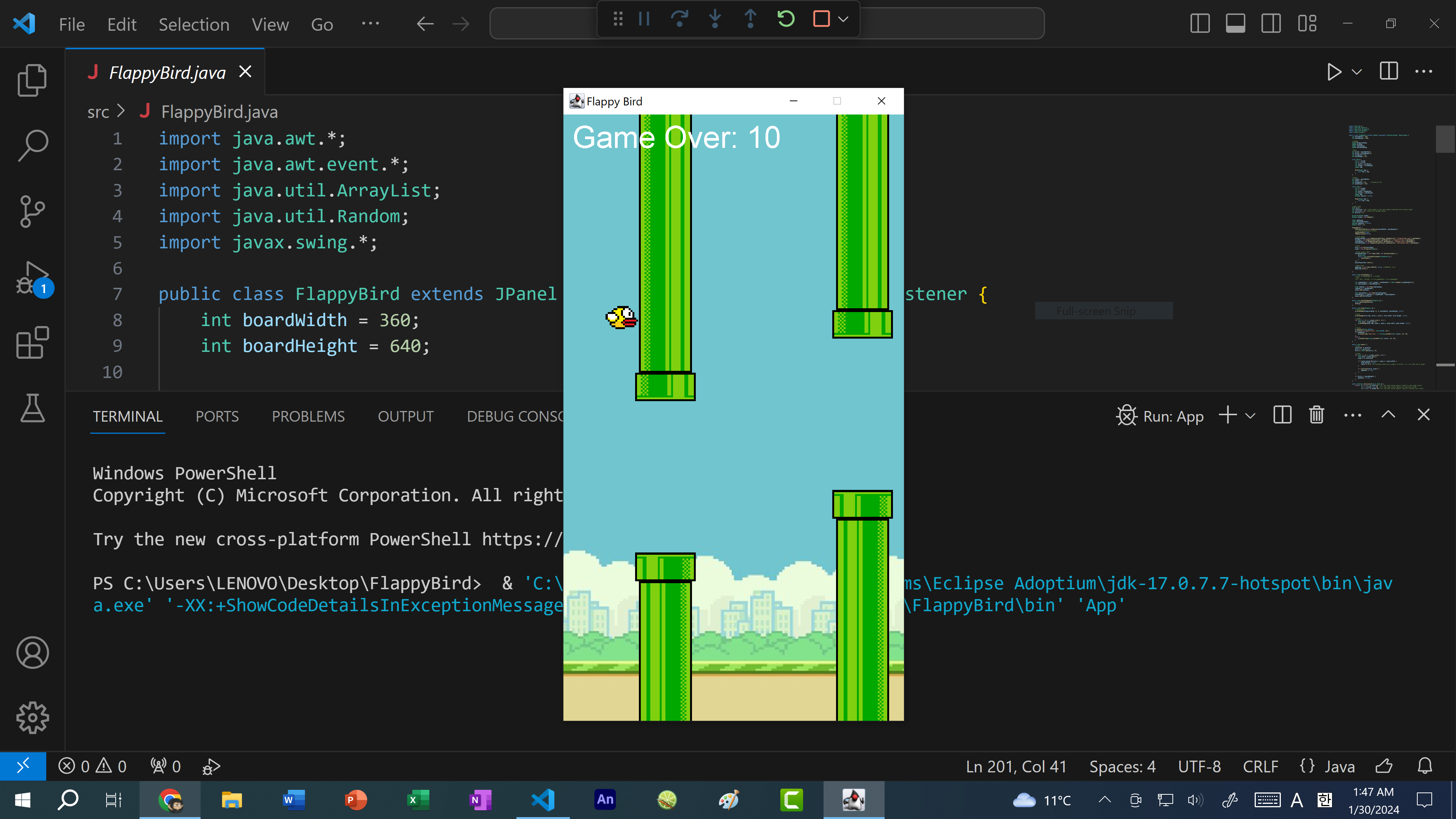Click Step Over in debug toolbar

(679, 19)
